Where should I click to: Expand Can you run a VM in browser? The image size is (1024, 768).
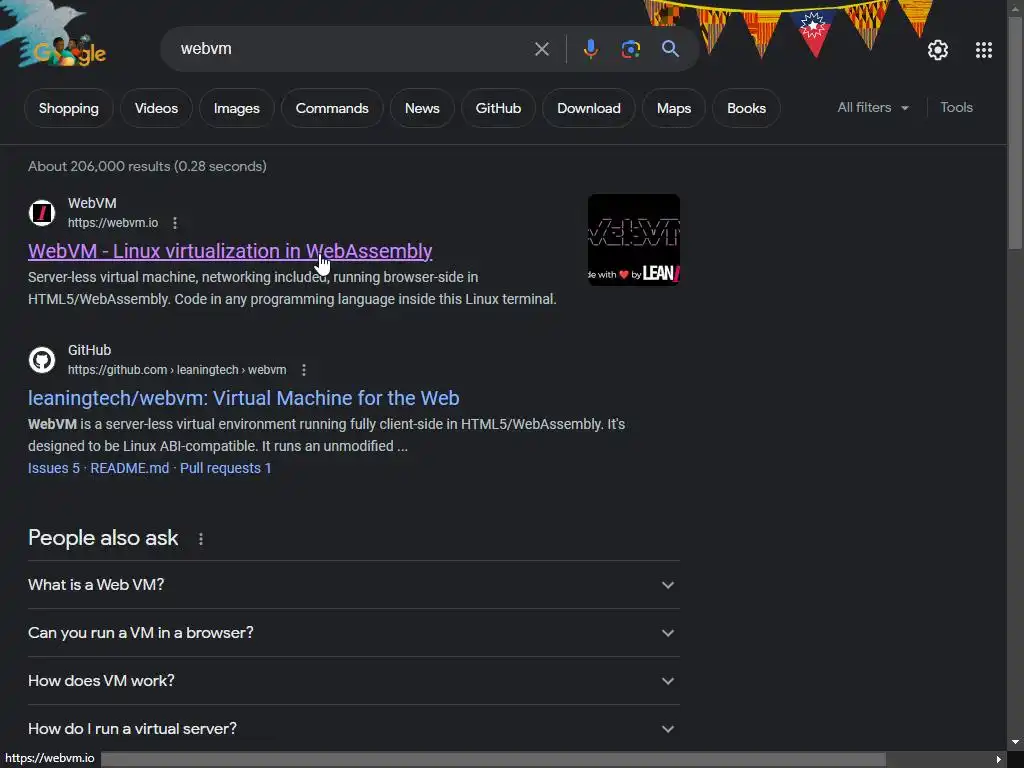point(353,633)
